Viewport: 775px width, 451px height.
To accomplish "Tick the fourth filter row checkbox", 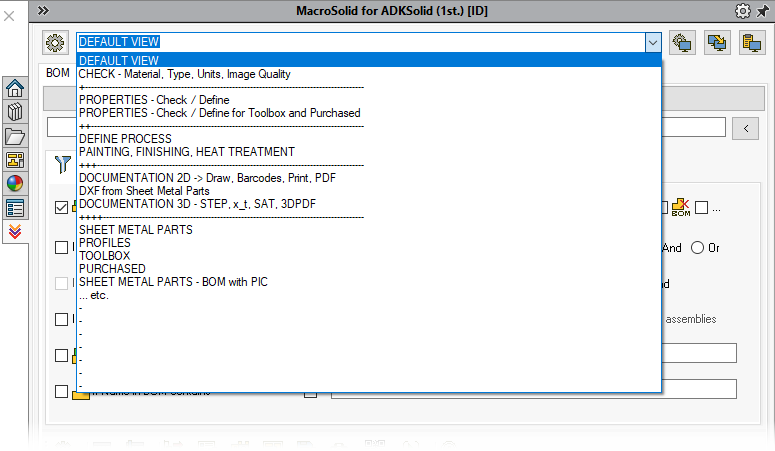I will pyautogui.click(x=61, y=319).
